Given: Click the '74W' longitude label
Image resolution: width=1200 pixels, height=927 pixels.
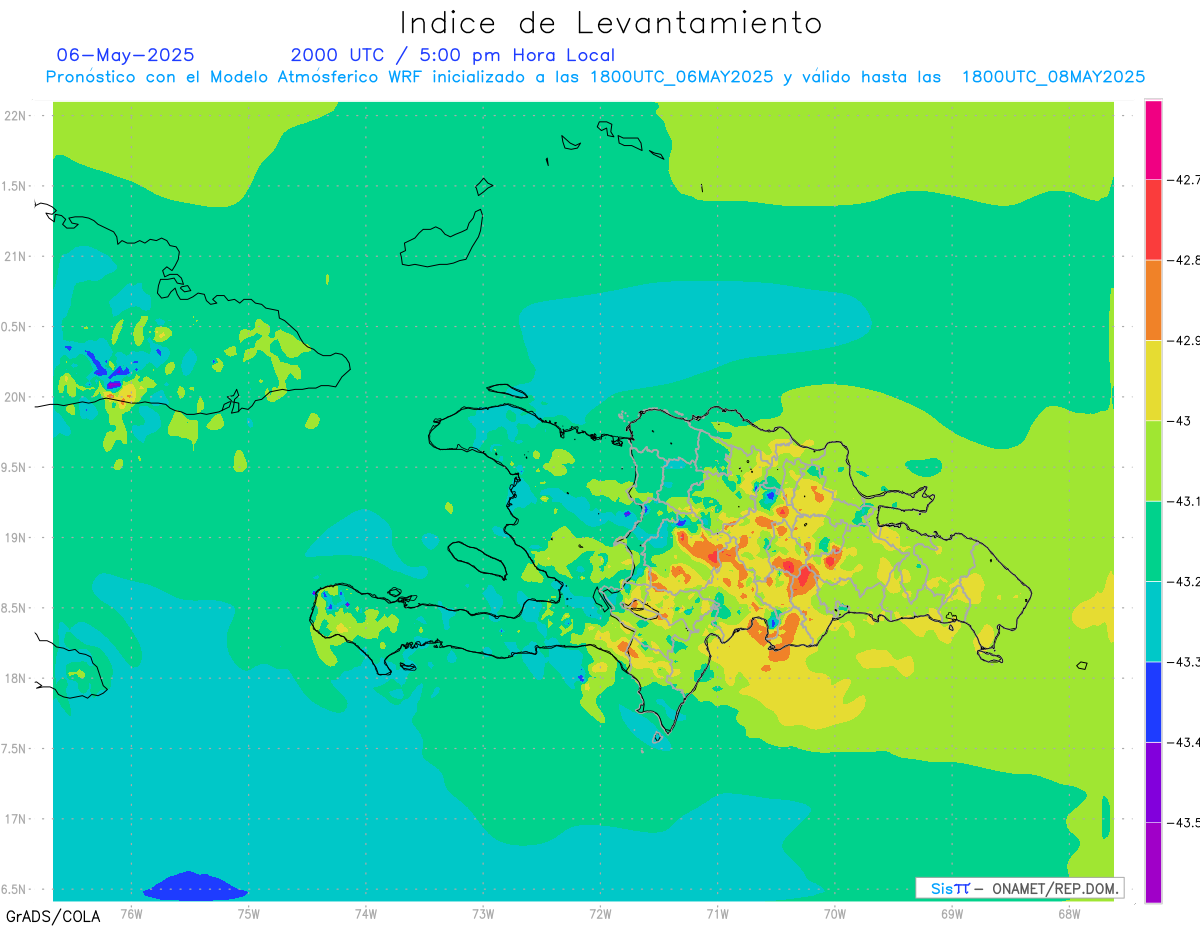Looking at the screenshot, I should coord(366,913).
